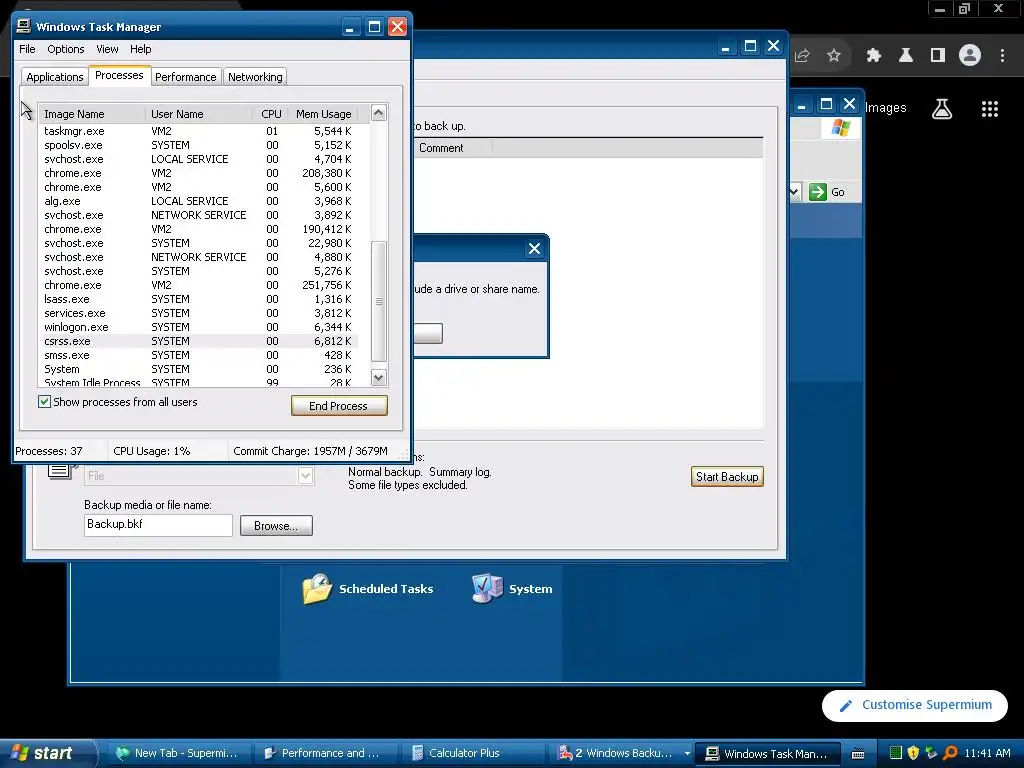Open Performance and Maintenance taskbar button
This screenshot has width=1024, height=768.
point(325,754)
